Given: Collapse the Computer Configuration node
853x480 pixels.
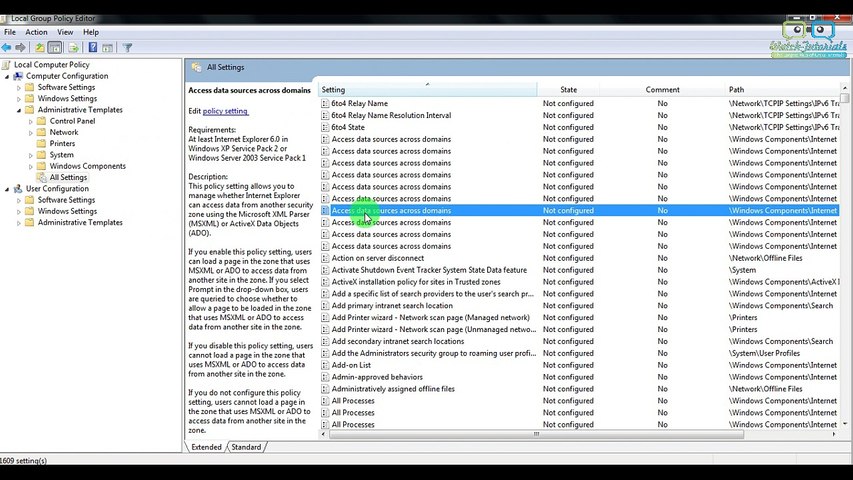Looking at the screenshot, I should pyautogui.click(x=7, y=77).
